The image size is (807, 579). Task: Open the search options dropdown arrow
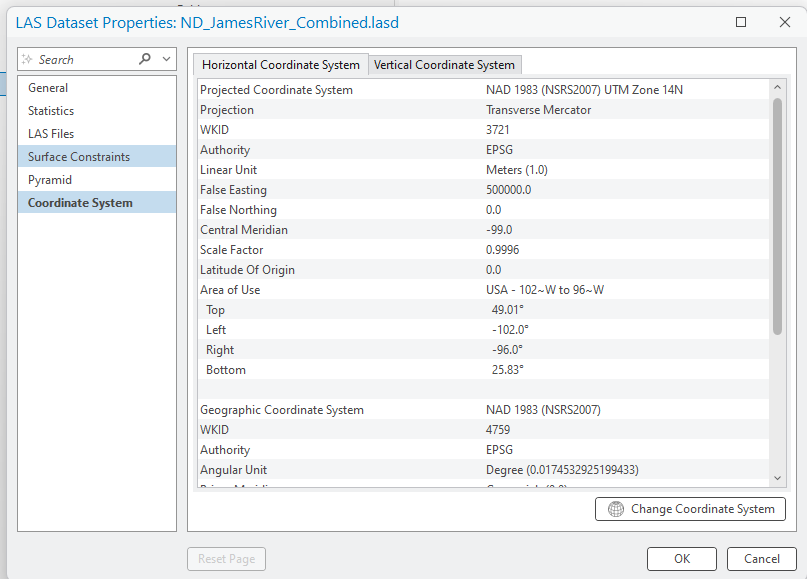166,59
